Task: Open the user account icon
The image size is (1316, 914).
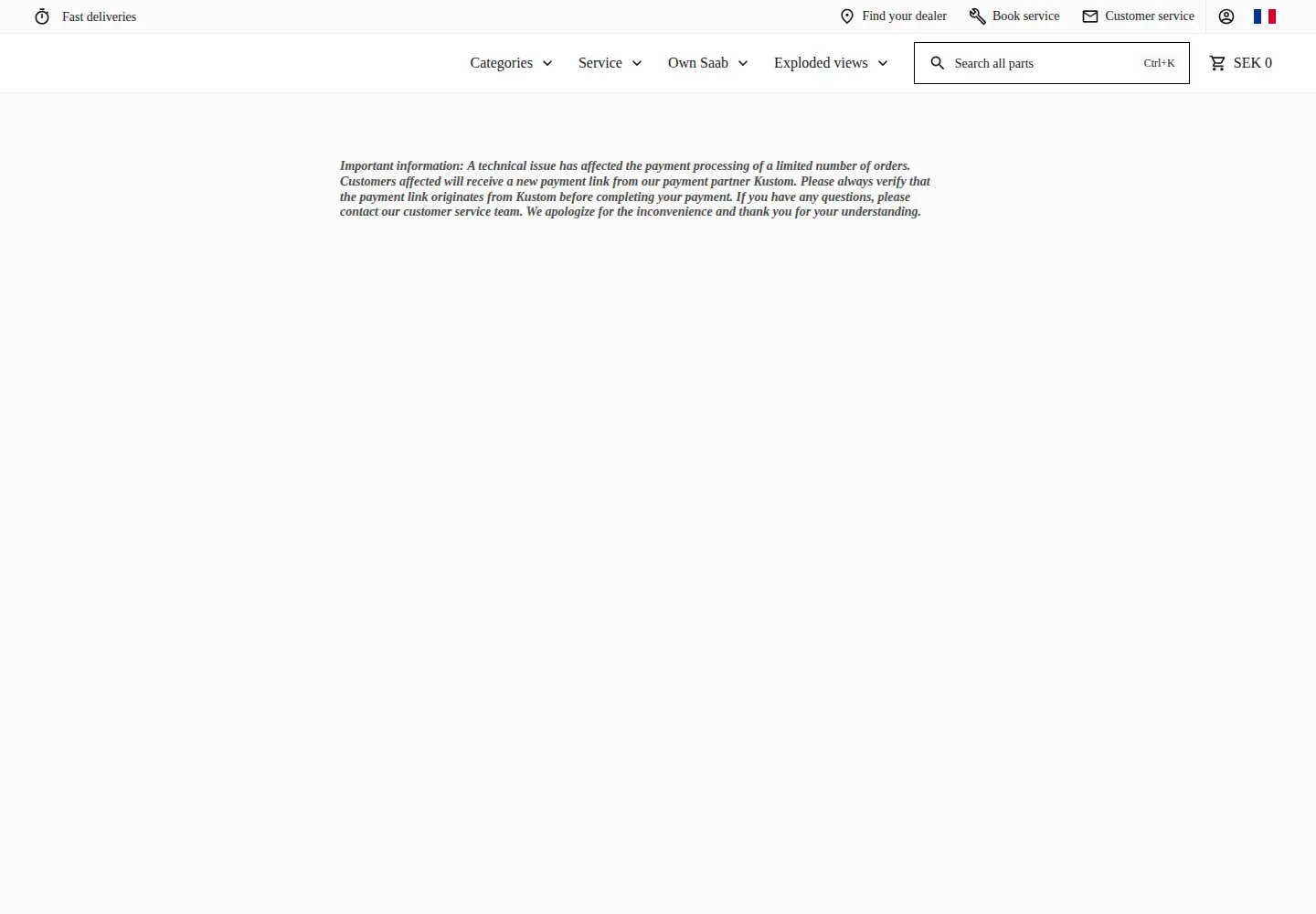Action: point(1226,16)
